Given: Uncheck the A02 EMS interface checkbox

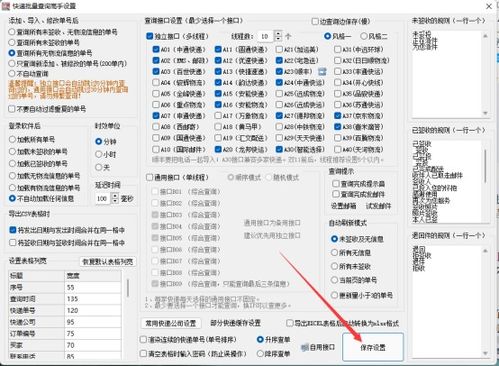Looking at the screenshot, I should [156, 60].
